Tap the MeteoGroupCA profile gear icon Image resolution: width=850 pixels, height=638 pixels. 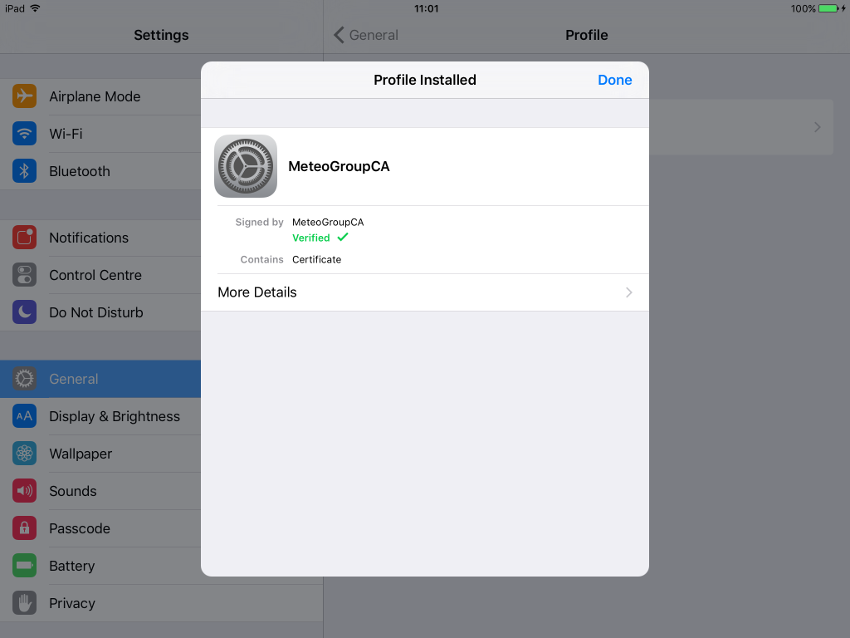[245, 167]
